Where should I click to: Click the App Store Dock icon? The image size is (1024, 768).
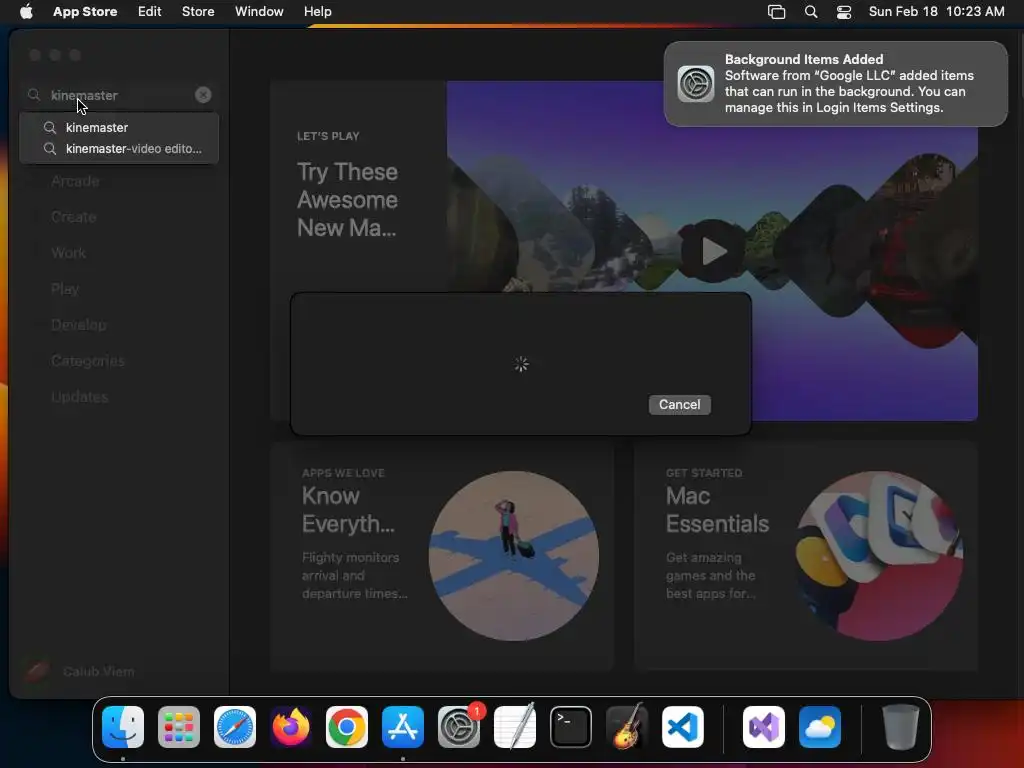403,727
